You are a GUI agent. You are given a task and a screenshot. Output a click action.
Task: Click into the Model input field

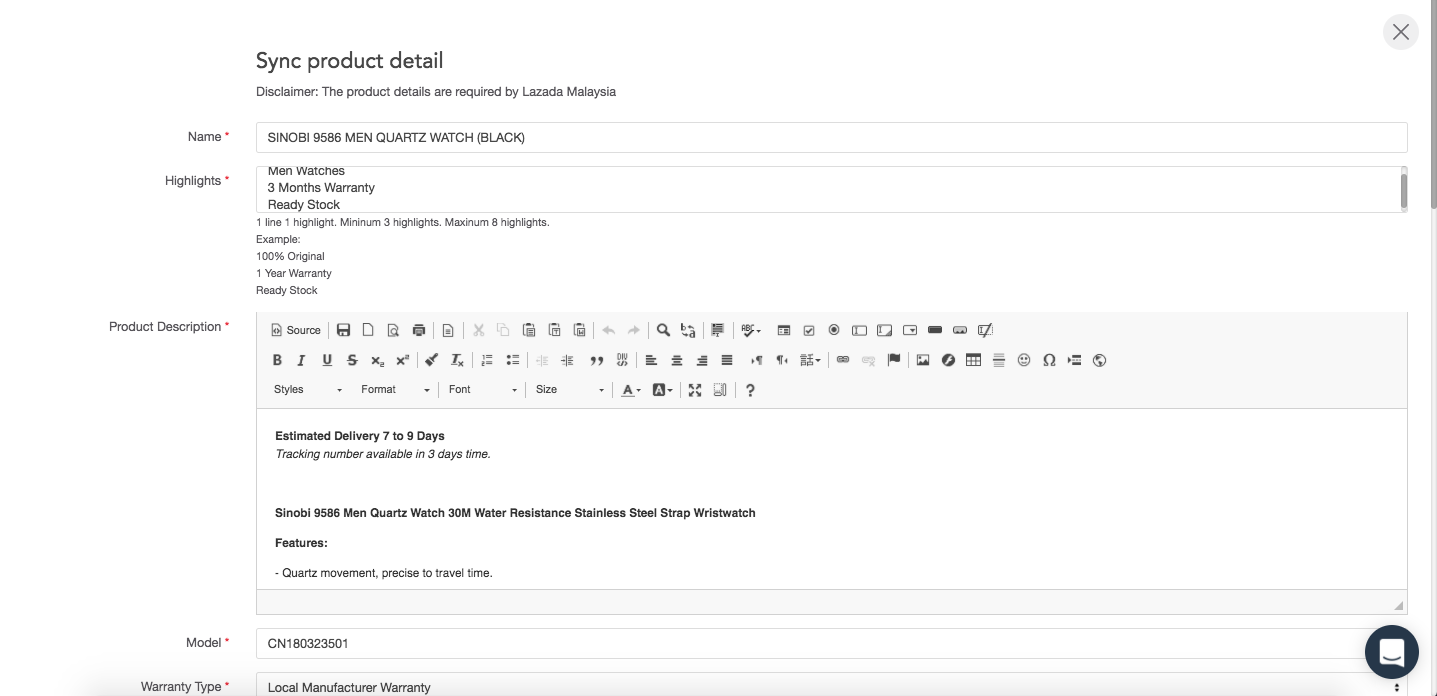click(x=810, y=643)
